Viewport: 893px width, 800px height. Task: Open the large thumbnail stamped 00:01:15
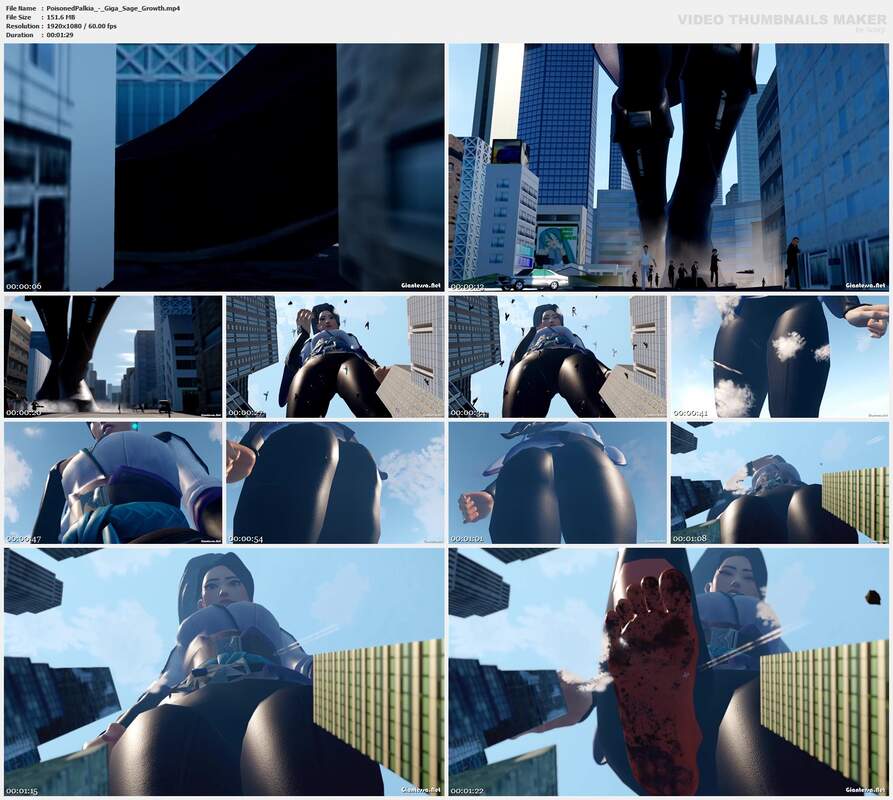[x=224, y=672]
